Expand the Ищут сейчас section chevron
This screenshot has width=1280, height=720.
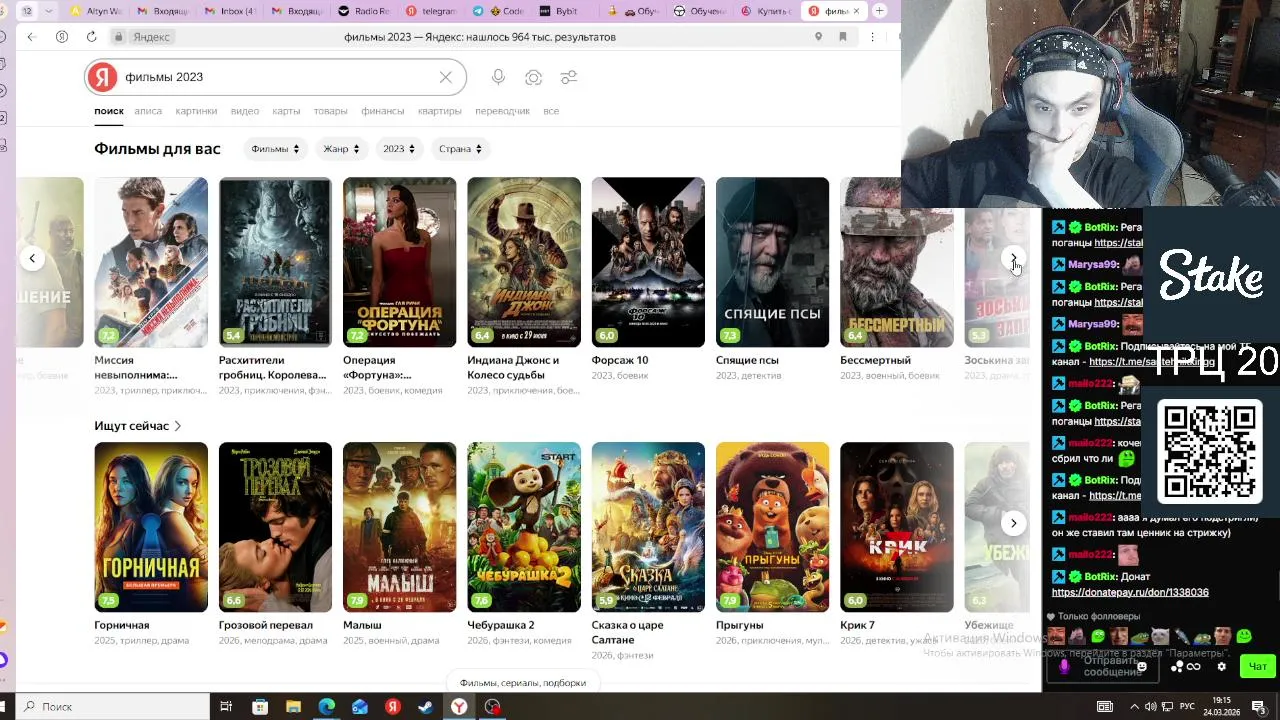pyautogui.click(x=178, y=426)
